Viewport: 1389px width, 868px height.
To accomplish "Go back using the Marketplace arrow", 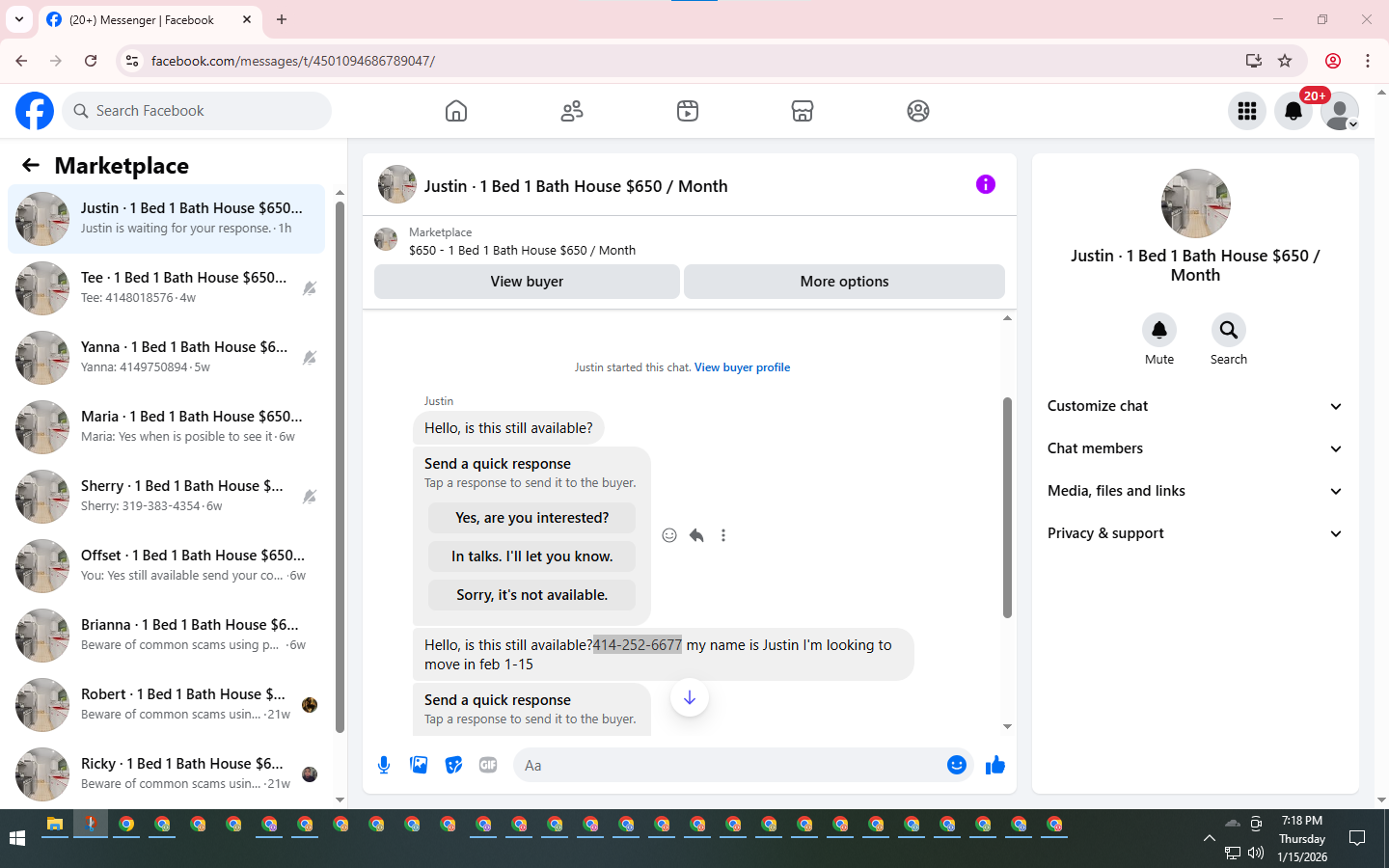I will (31, 165).
